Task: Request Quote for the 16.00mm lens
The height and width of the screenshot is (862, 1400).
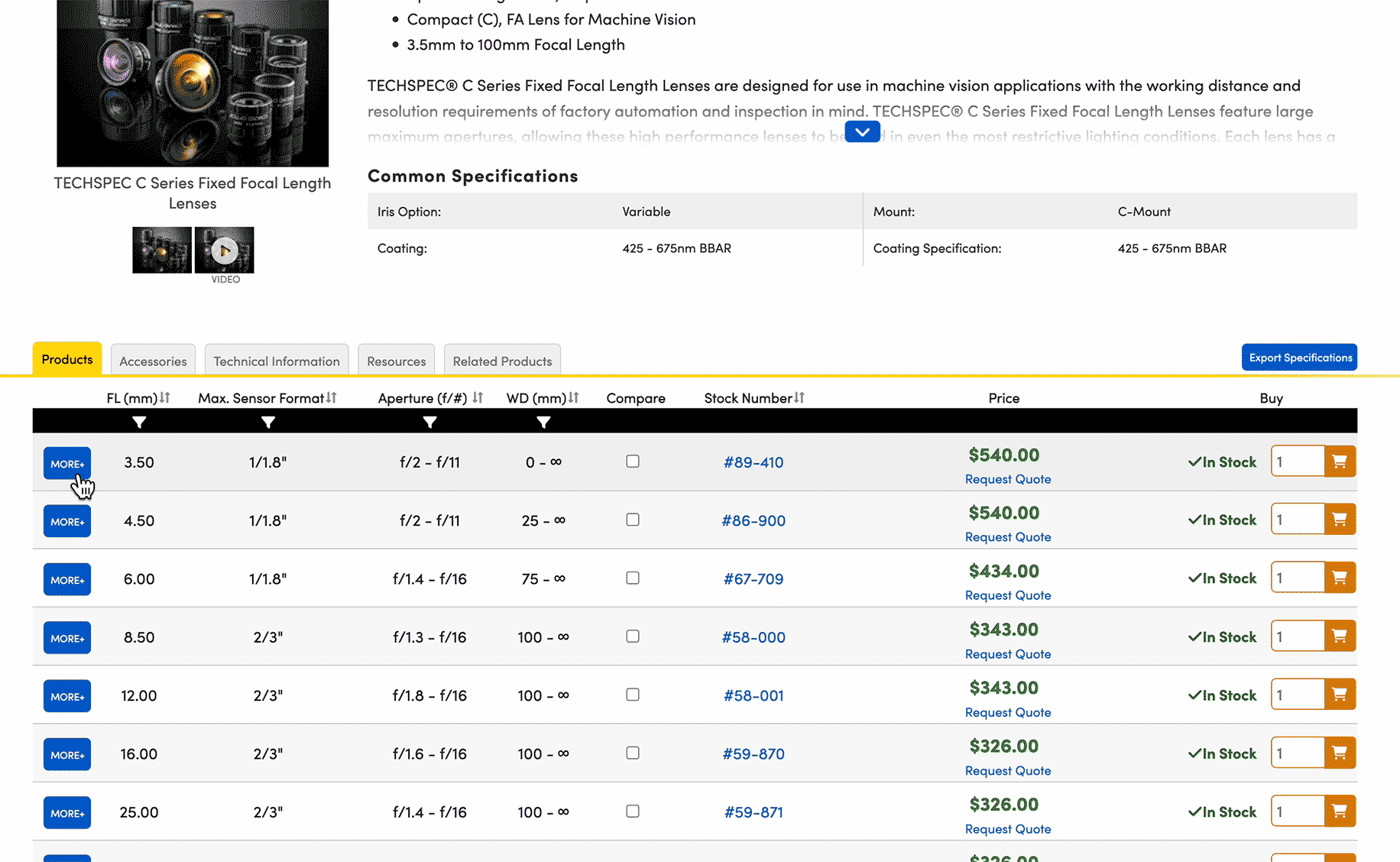Action: point(1007,771)
